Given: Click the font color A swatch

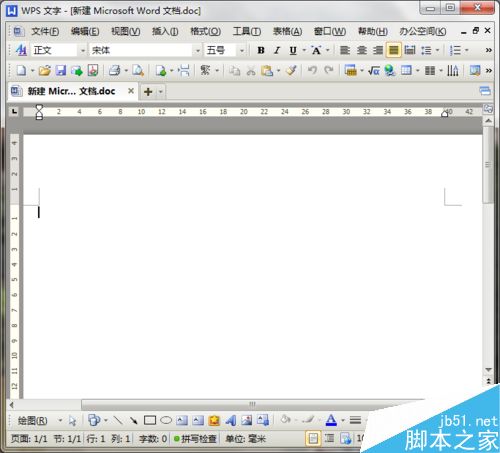Looking at the screenshot, I should pos(331,420).
